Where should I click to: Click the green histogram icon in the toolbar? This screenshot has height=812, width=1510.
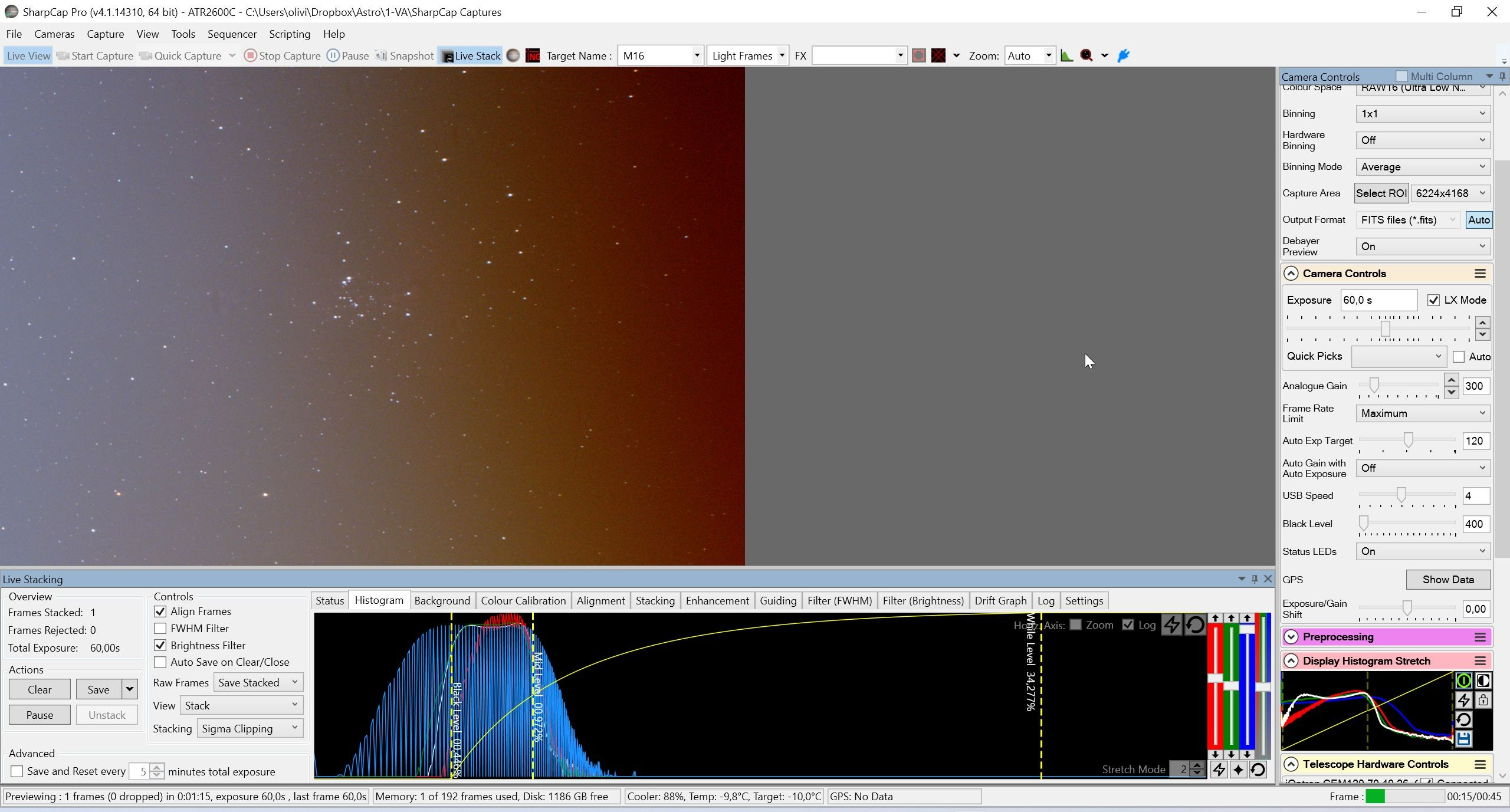click(x=1066, y=55)
